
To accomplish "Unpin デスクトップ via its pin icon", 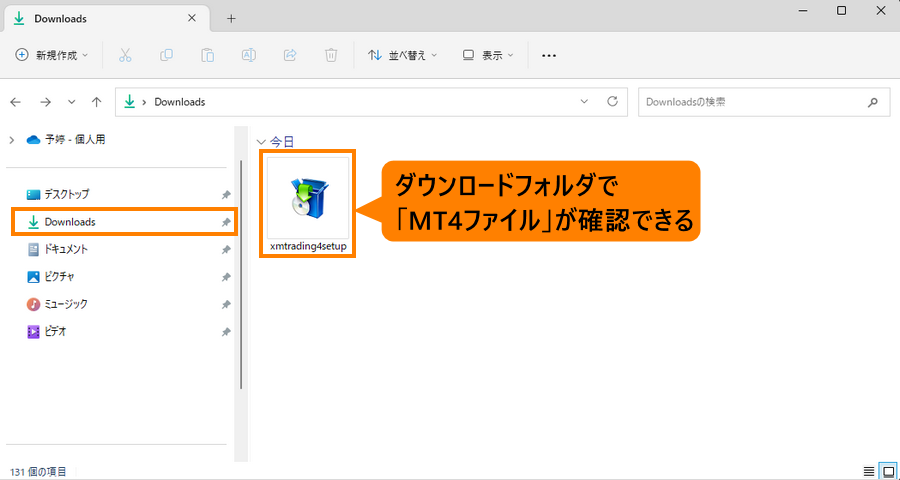I will [226, 195].
